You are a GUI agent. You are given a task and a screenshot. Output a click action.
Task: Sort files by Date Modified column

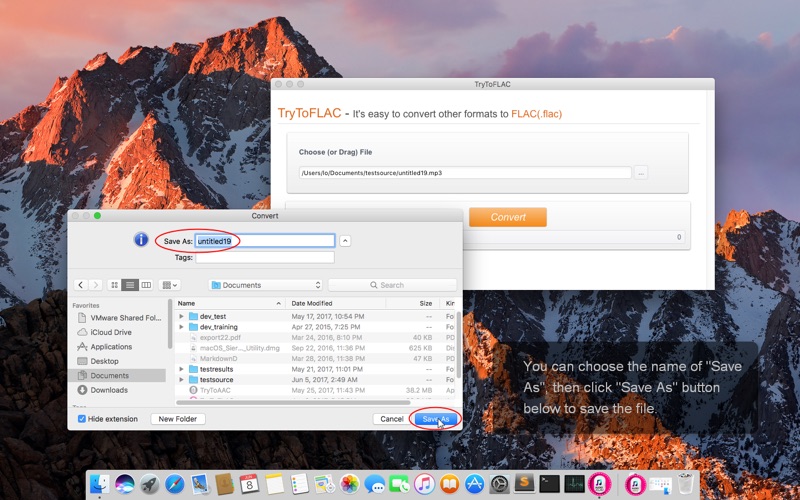coord(336,303)
